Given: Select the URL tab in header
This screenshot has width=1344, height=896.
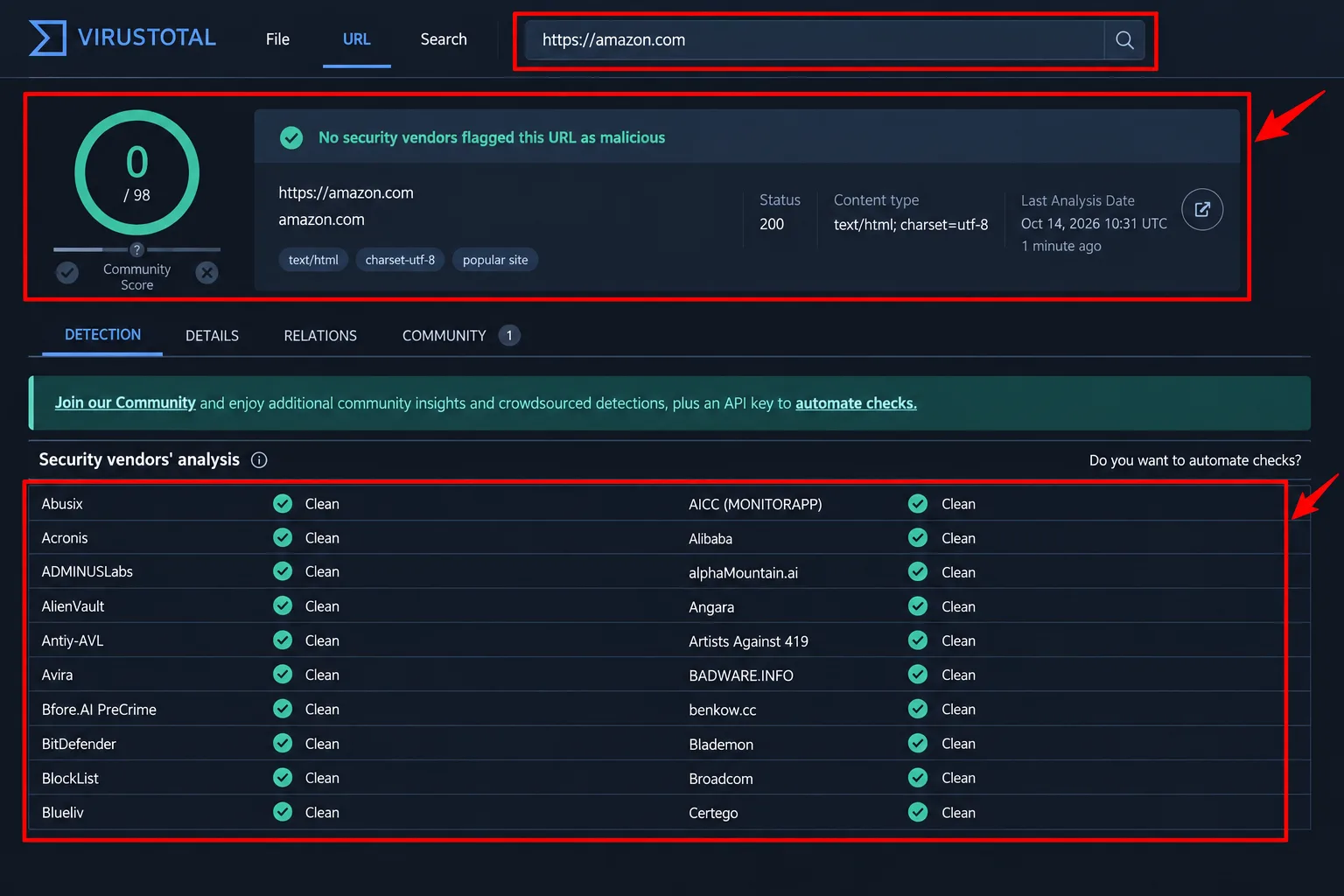Looking at the screenshot, I should pyautogui.click(x=357, y=39).
